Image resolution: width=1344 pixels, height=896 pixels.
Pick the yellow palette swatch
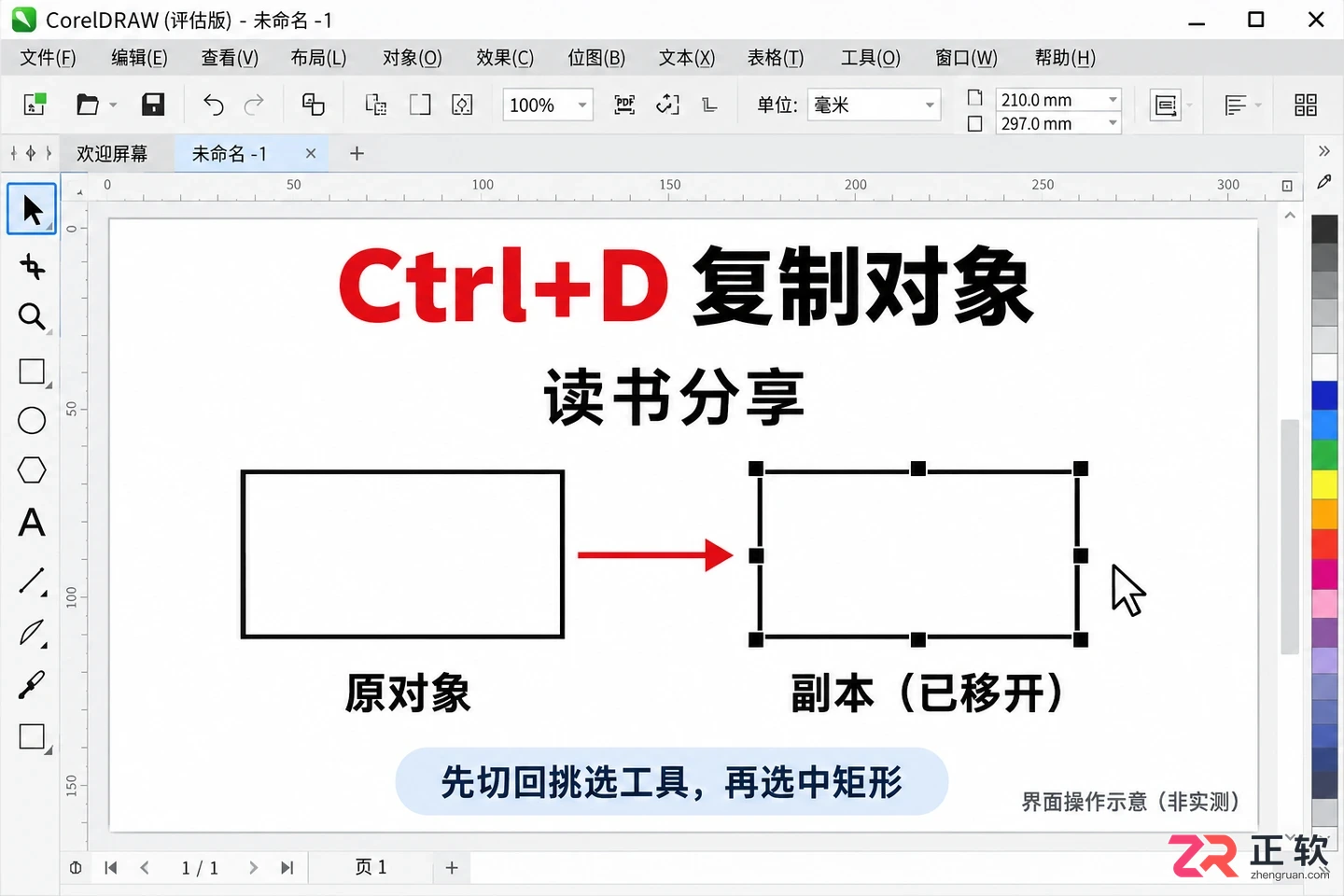click(x=1324, y=484)
